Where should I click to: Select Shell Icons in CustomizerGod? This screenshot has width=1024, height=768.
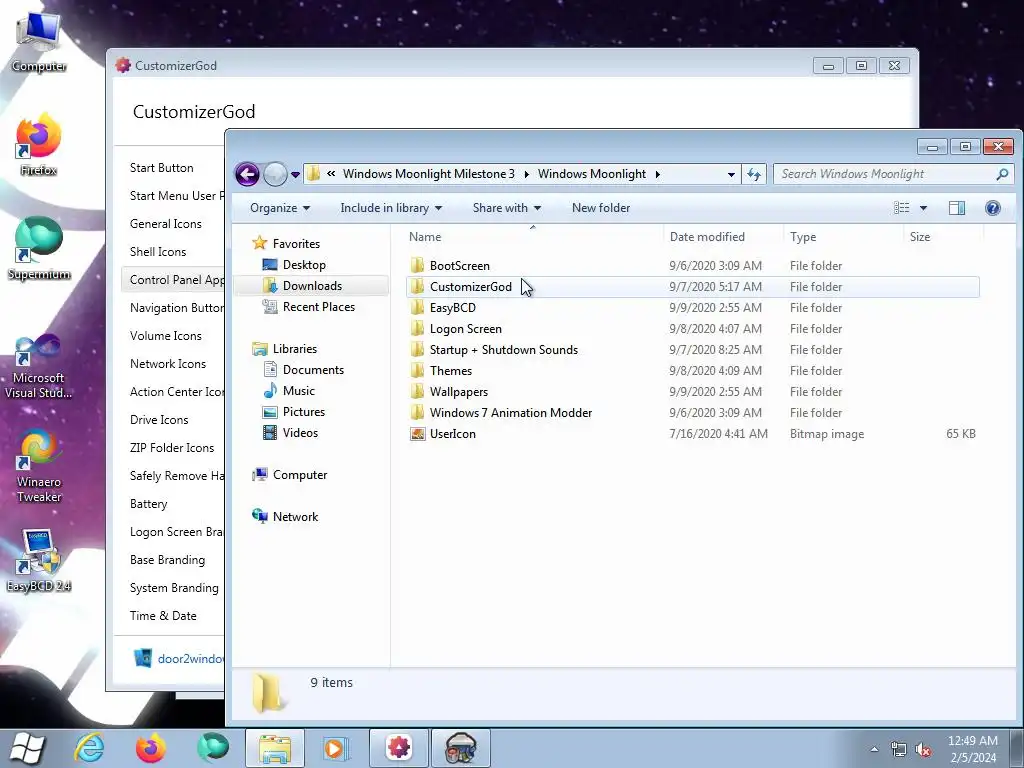point(157,252)
